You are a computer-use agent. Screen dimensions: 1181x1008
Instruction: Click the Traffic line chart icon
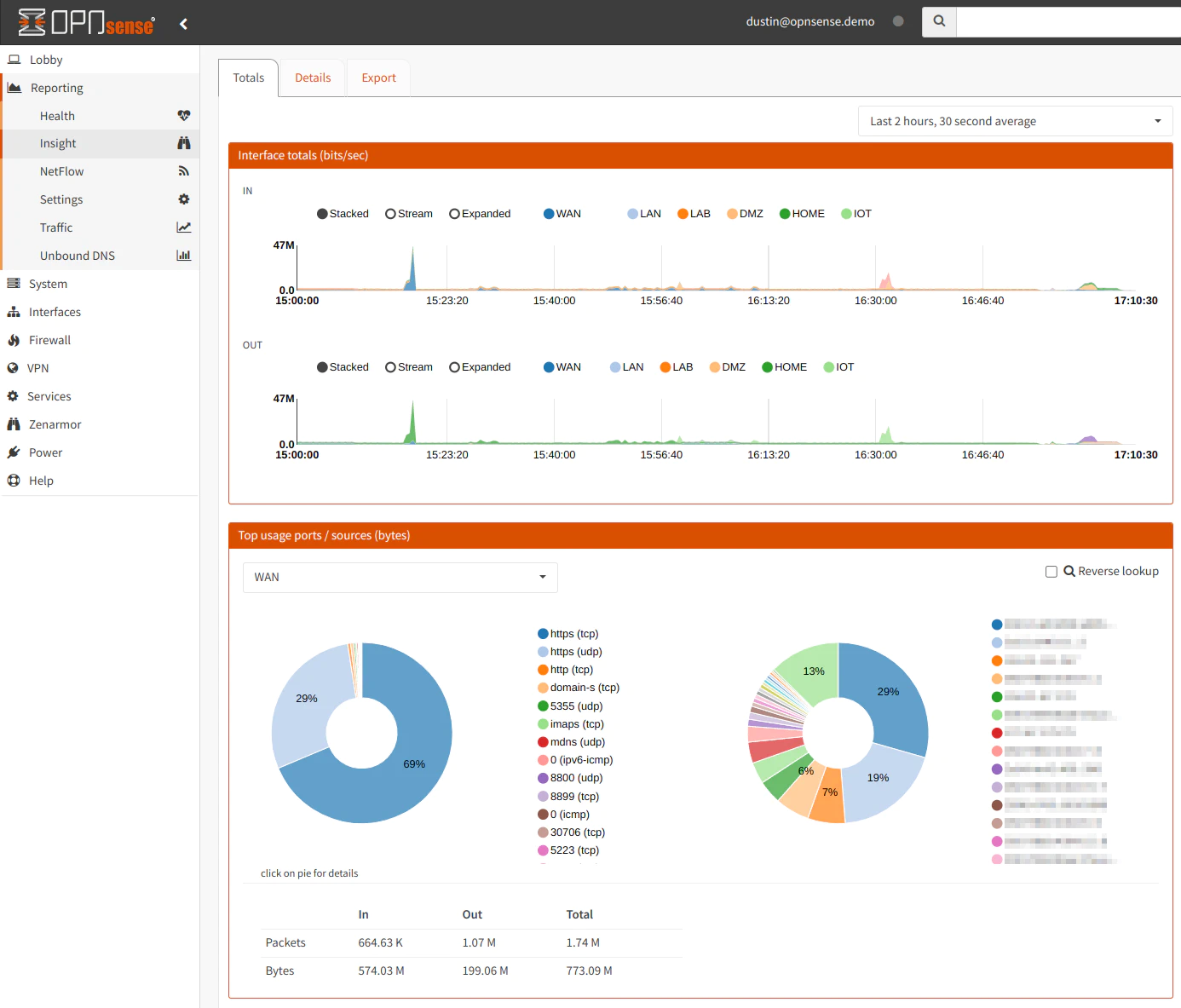[x=183, y=228]
